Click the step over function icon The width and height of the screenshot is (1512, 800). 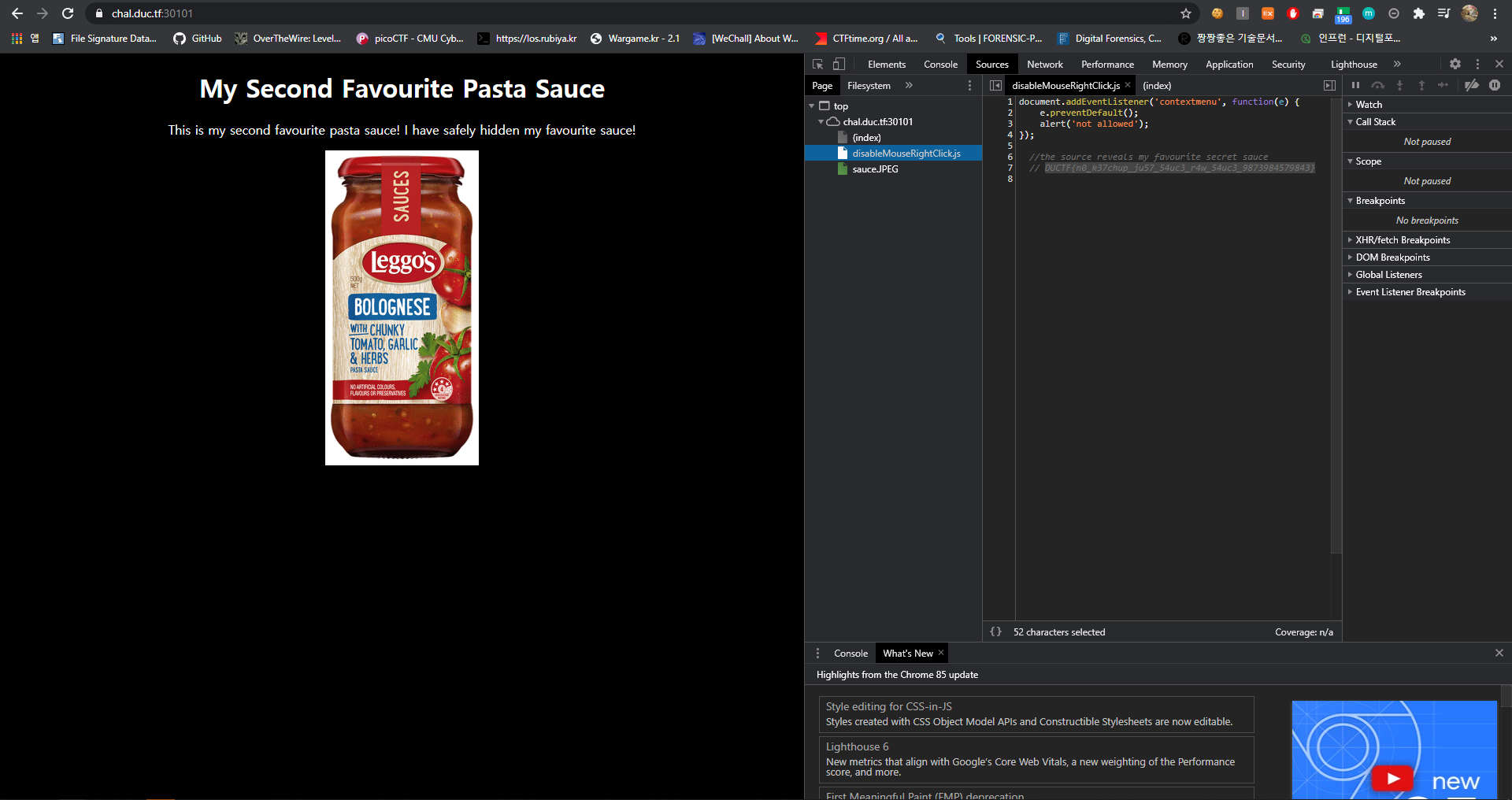point(1377,85)
